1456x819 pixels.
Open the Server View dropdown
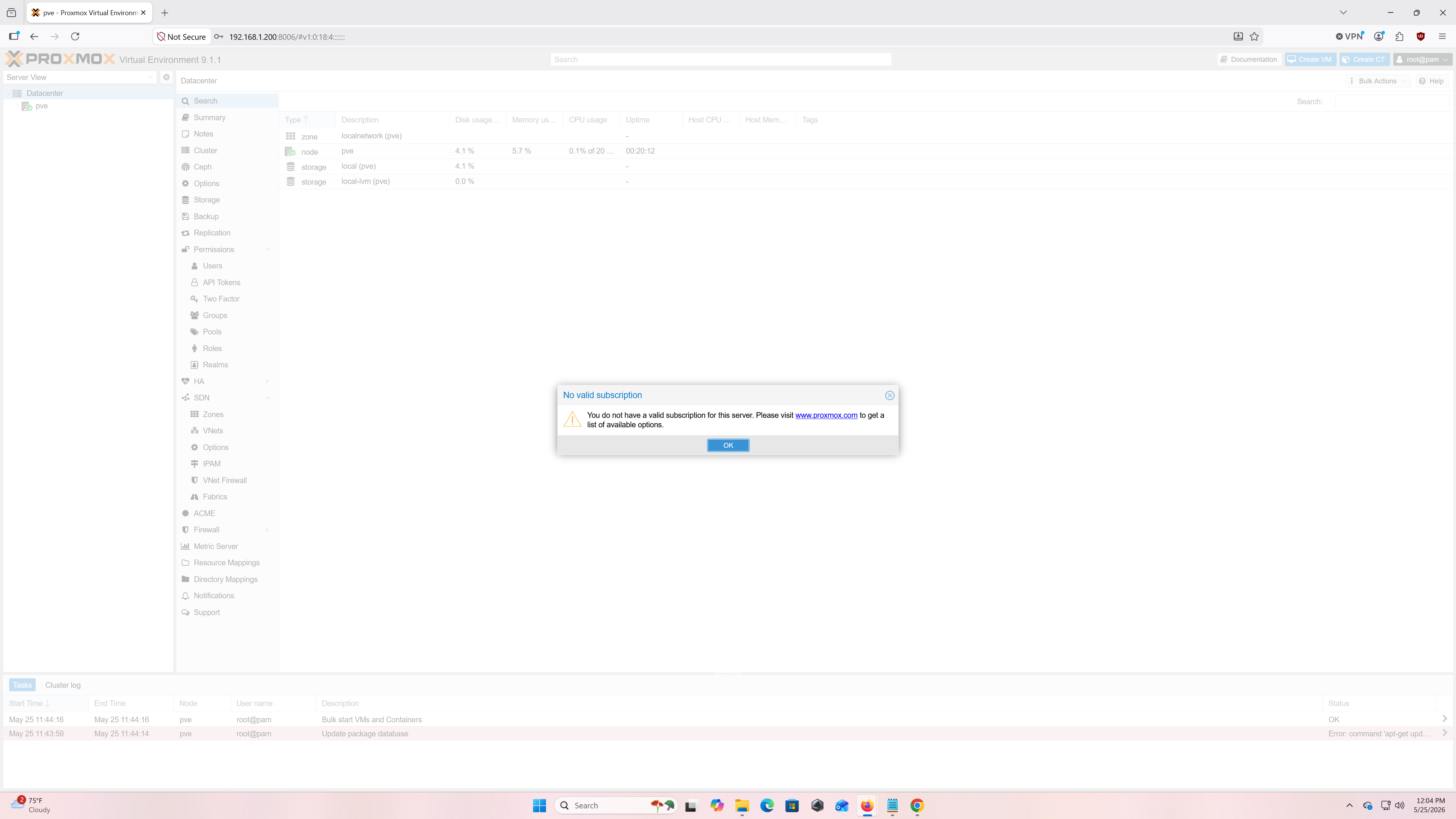(80, 77)
